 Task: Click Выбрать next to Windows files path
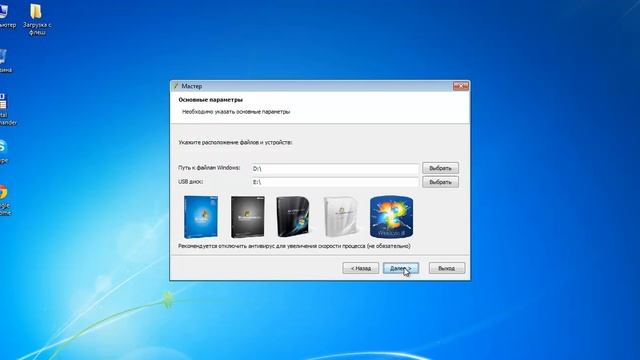coord(440,168)
